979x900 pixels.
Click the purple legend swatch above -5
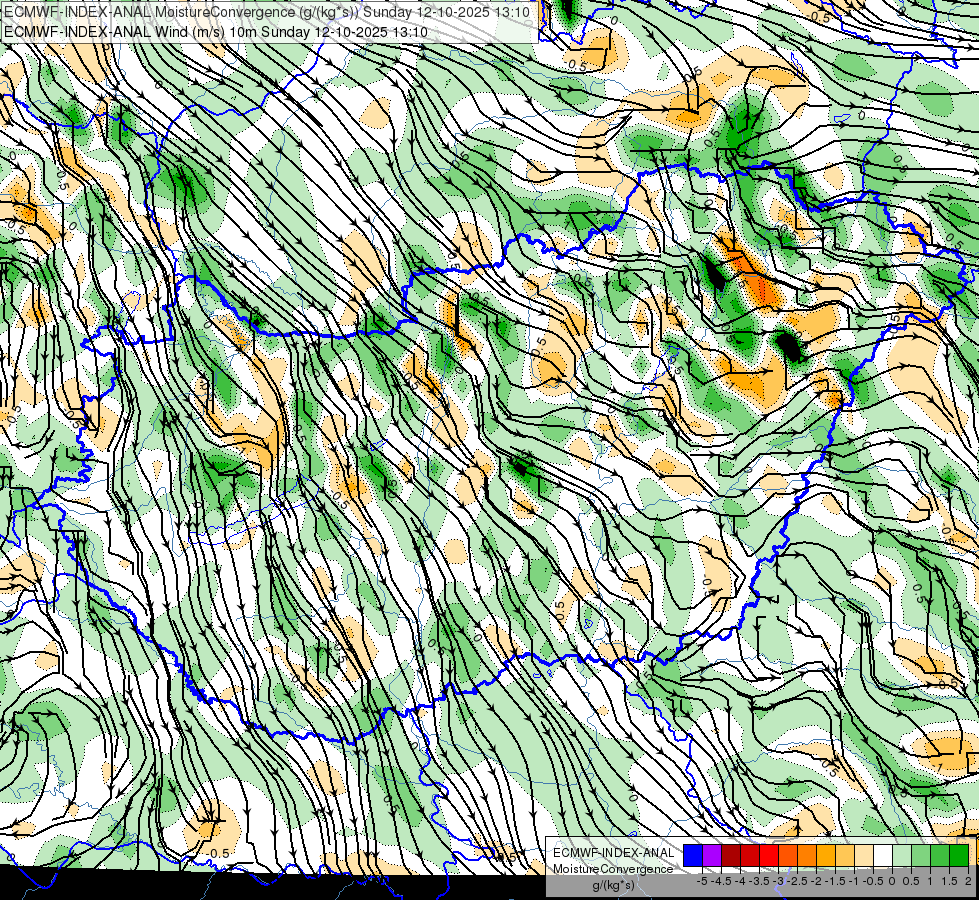(x=712, y=856)
